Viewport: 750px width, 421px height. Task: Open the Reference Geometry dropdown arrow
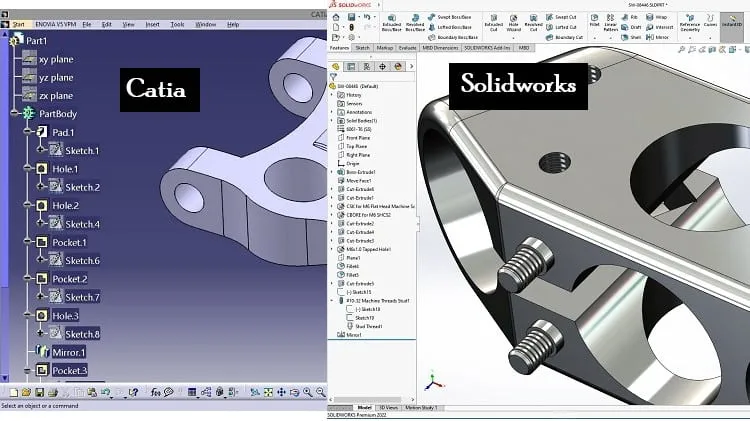[x=690, y=37]
